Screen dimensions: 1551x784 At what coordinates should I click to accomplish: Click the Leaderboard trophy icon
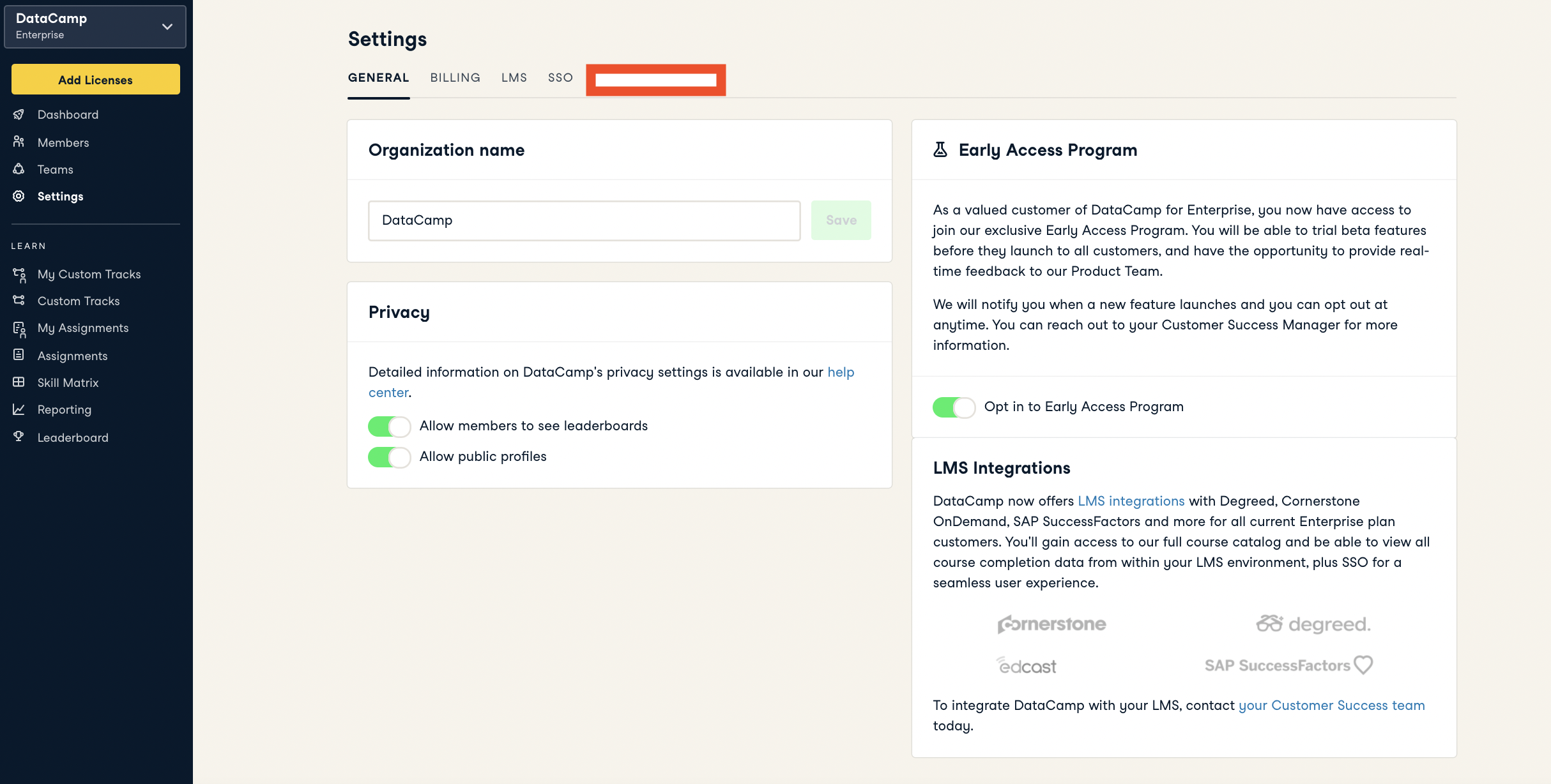pyautogui.click(x=19, y=437)
